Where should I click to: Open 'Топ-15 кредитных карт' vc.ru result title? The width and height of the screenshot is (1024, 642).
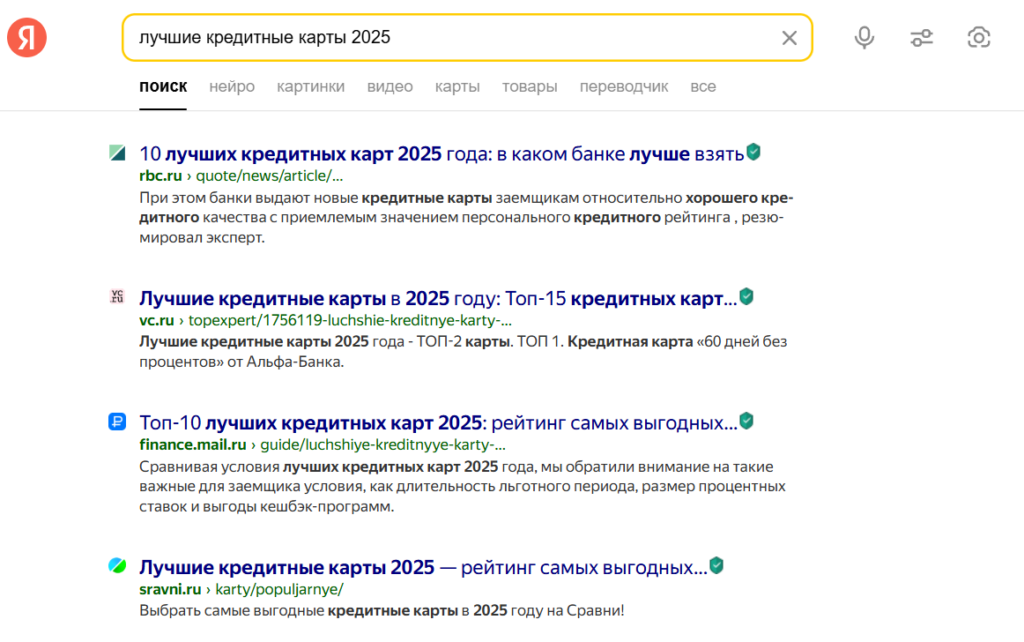[x=438, y=298]
